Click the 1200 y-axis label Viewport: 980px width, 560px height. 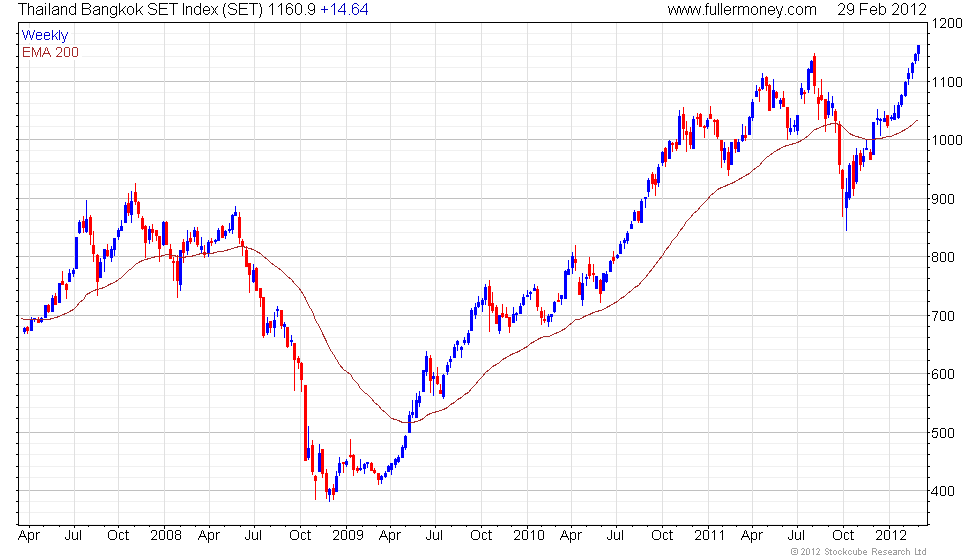947,24
